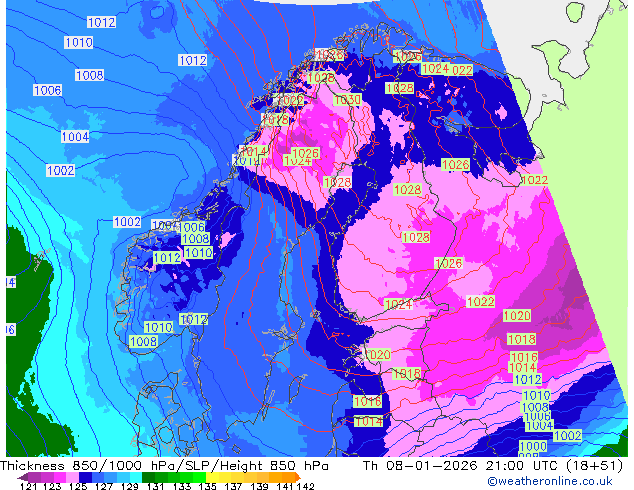The width and height of the screenshot is (634, 490).
Task: Click the legend value 141
Action: [285, 486]
